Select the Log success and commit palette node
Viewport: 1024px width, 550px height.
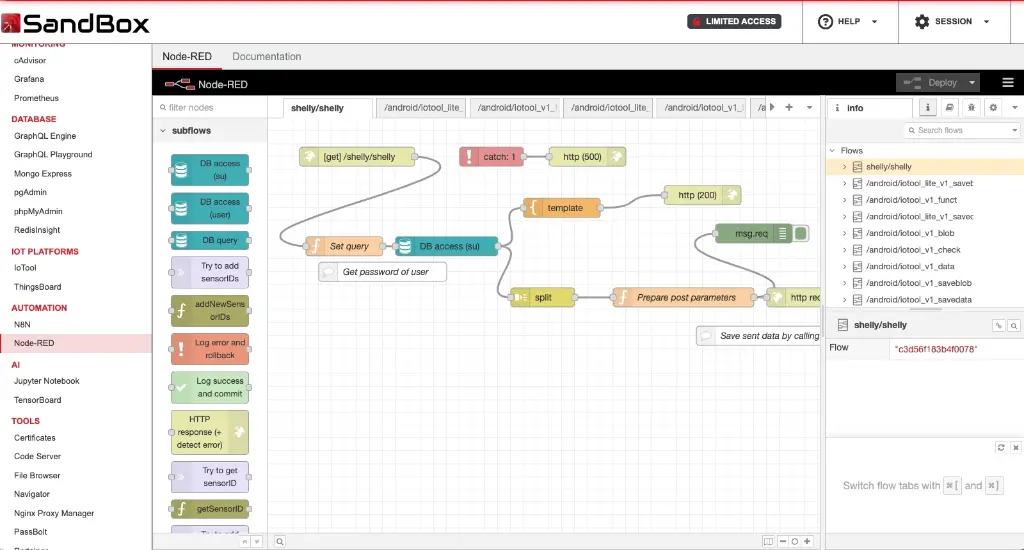point(210,387)
